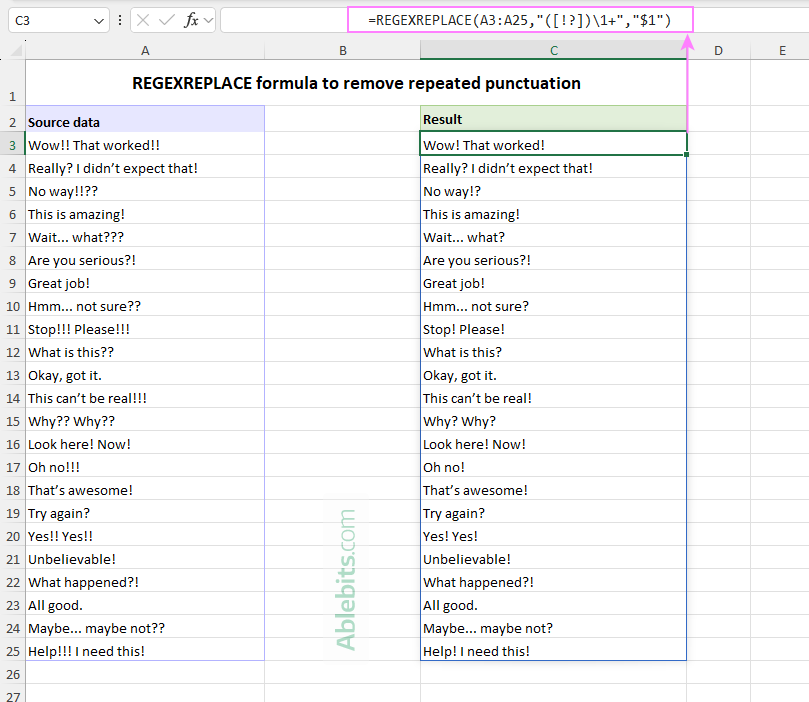Select row 14 header
Image resolution: width=809 pixels, height=702 pixels.
pos(12,399)
